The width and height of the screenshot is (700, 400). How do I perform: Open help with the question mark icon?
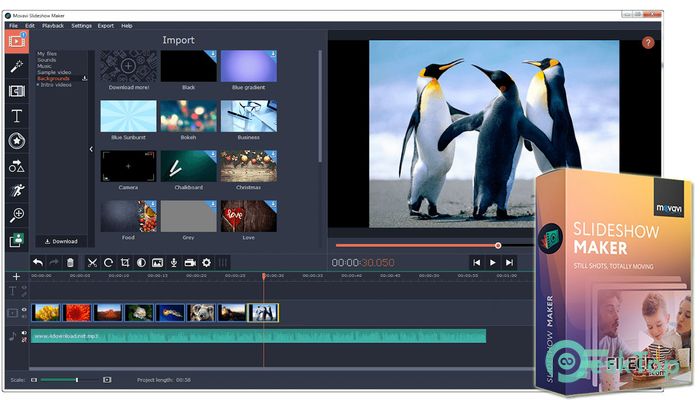pos(648,43)
